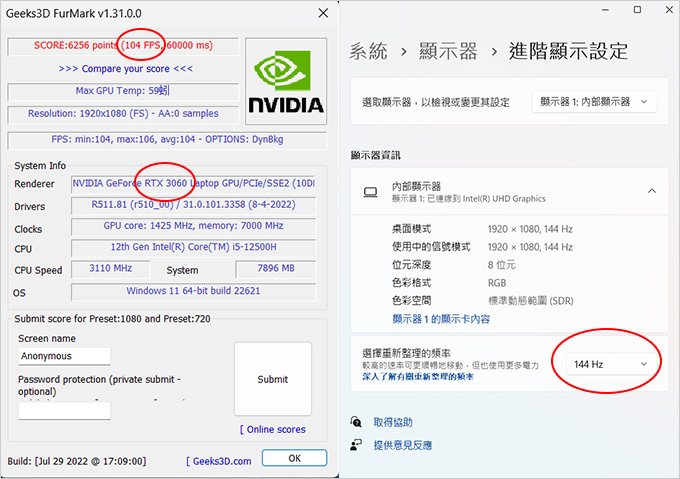680x479 pixels.
Task: Open 深入了解有關重新整理的頻率 link
Action: point(418,377)
